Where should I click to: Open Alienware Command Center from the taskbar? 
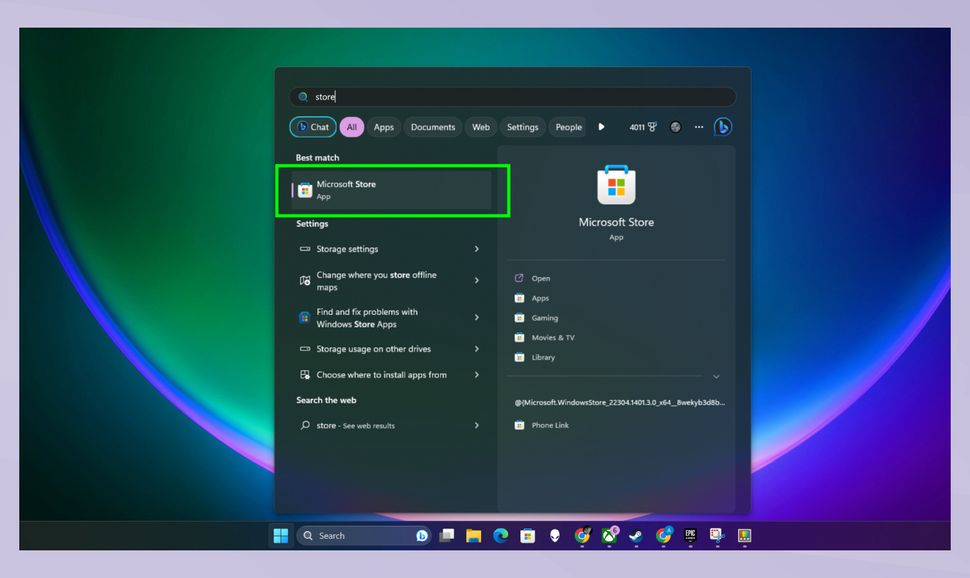[554, 535]
